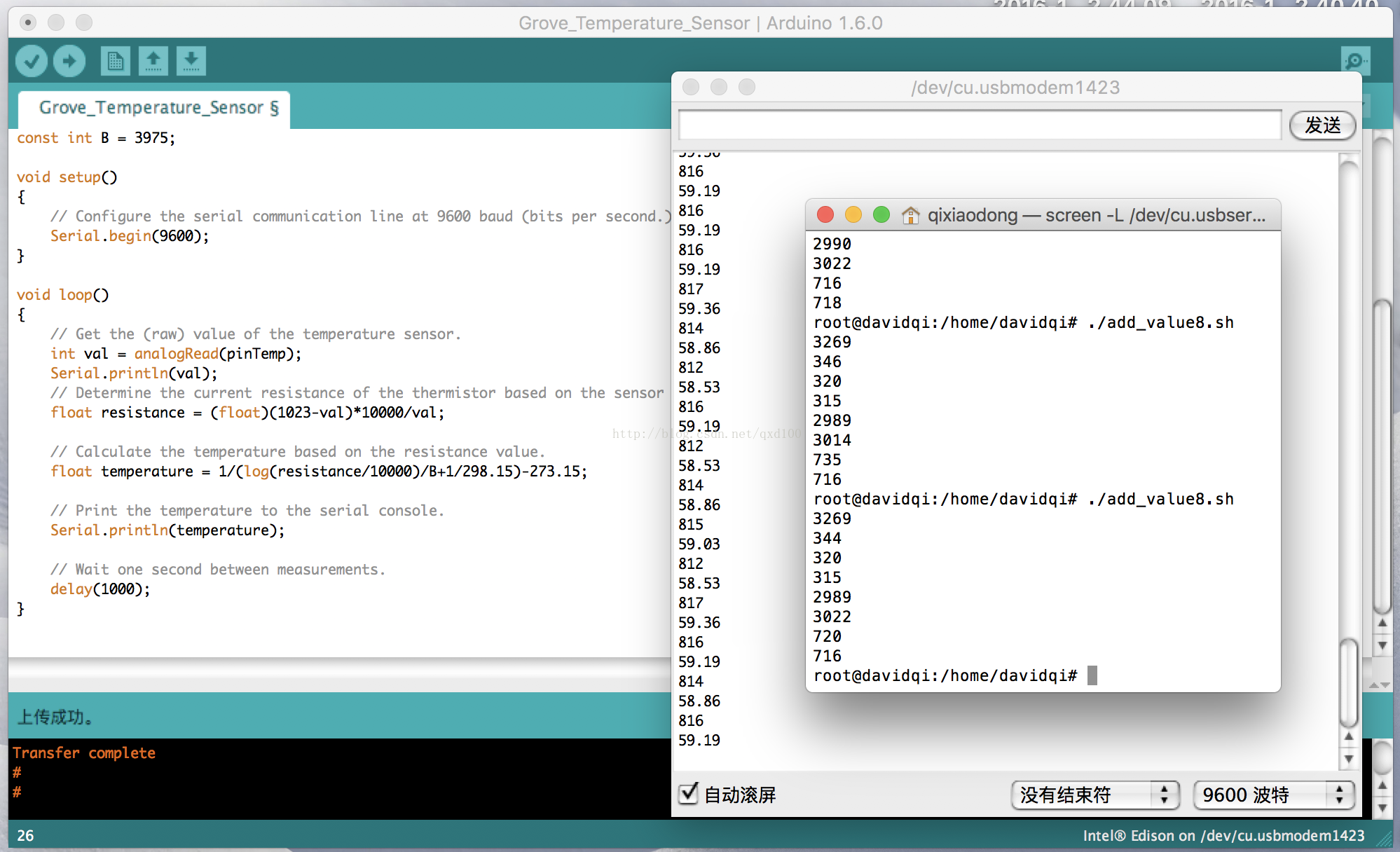Open a sketch with the up-arrow icon
1400x852 pixels.
point(153,61)
